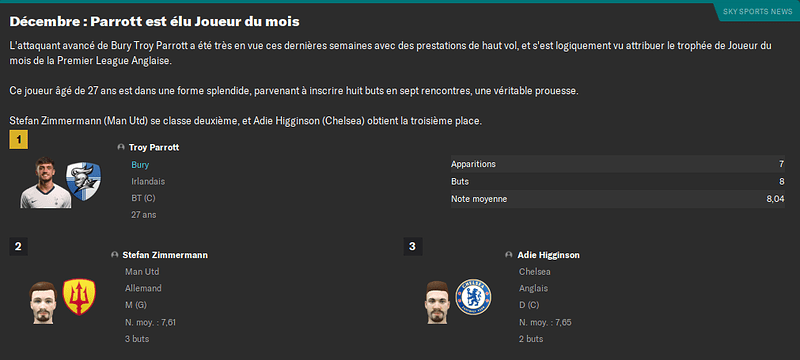The image size is (800, 360).
Task: Open the Bury club link
Action: (140, 165)
